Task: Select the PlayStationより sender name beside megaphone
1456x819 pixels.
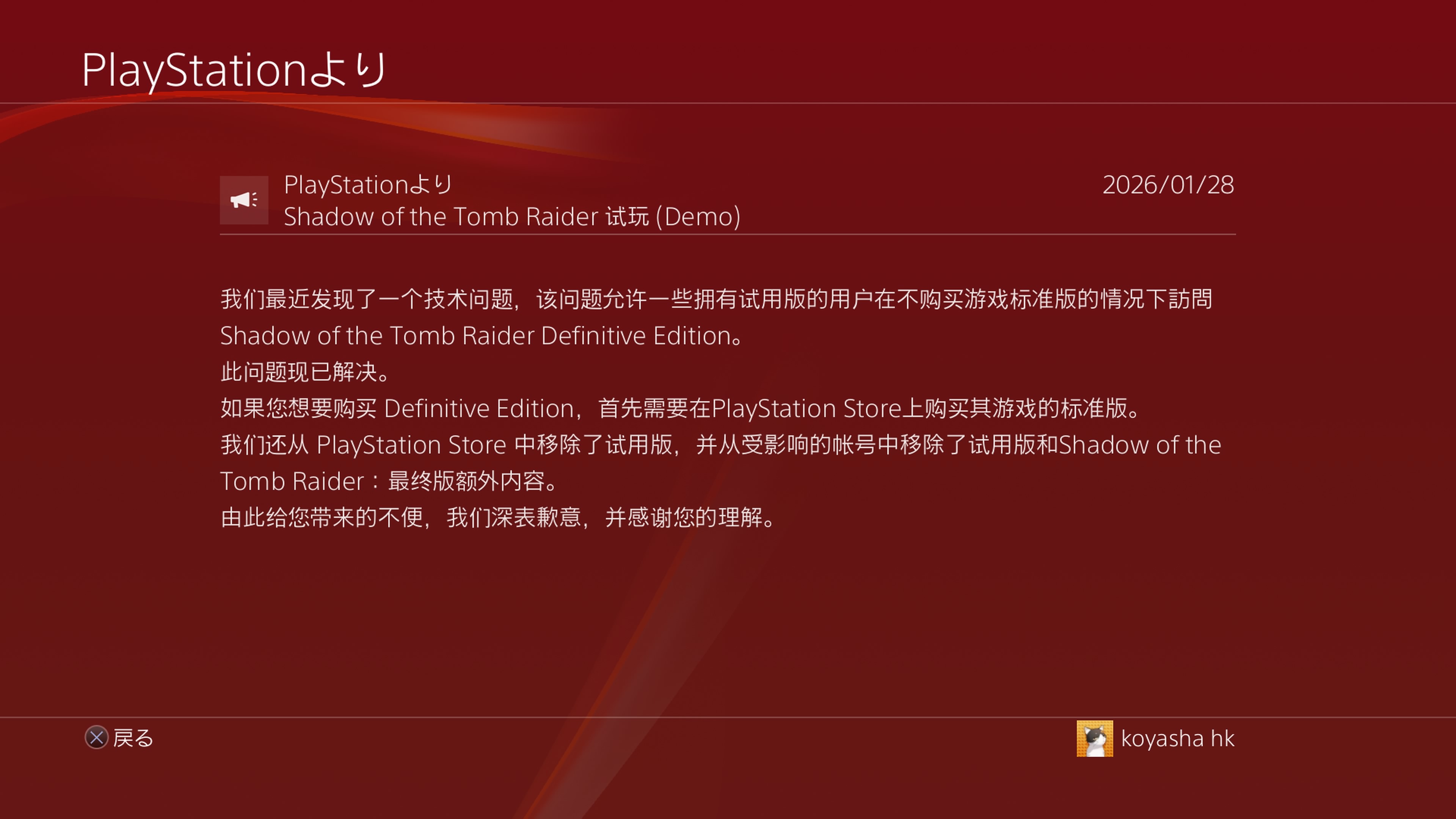Action: pos(368,185)
